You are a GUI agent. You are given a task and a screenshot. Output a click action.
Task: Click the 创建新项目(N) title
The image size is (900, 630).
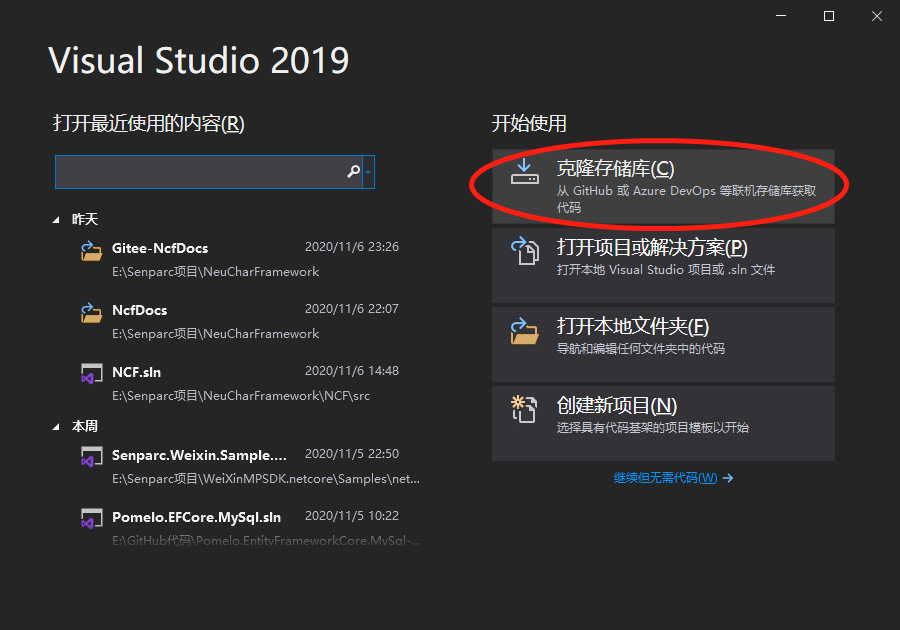pos(616,406)
